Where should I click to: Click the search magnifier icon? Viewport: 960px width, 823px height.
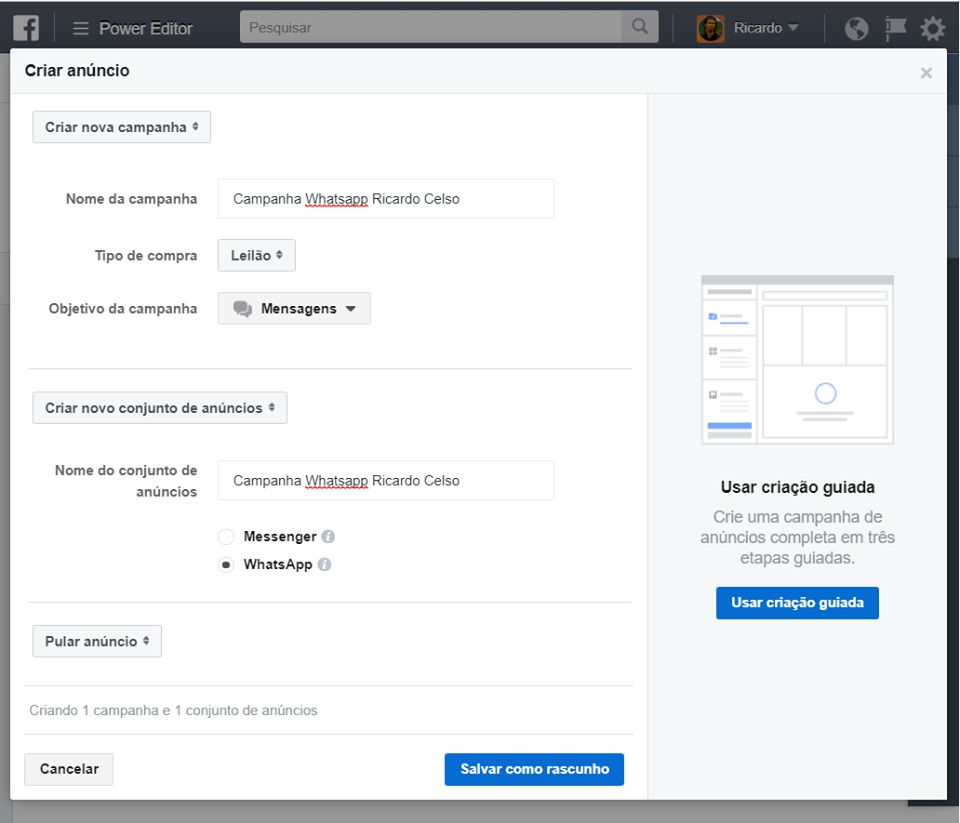click(x=640, y=27)
